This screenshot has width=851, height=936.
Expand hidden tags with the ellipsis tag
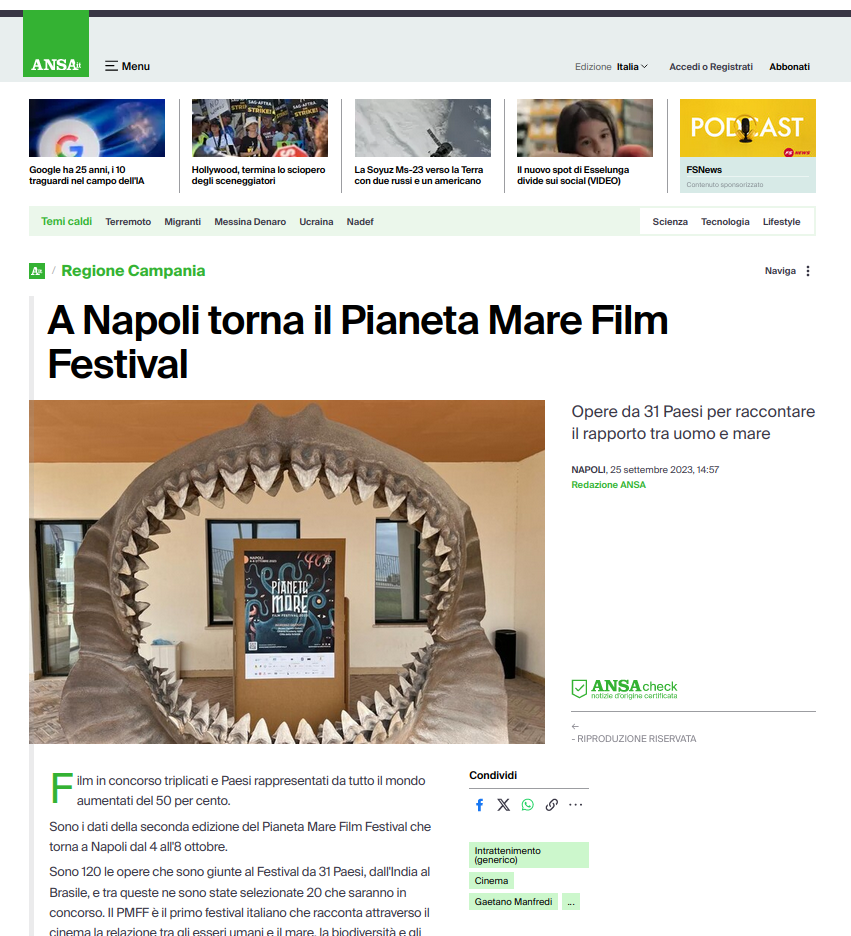click(571, 901)
